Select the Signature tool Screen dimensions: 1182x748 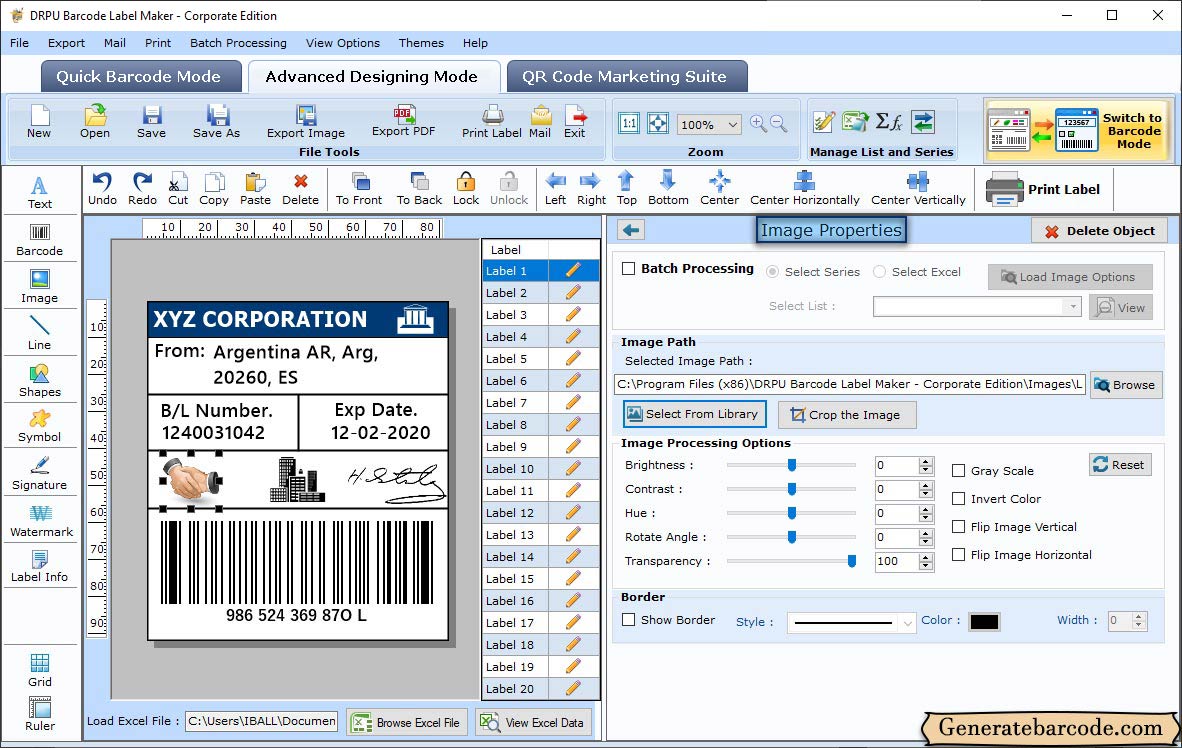point(39,473)
